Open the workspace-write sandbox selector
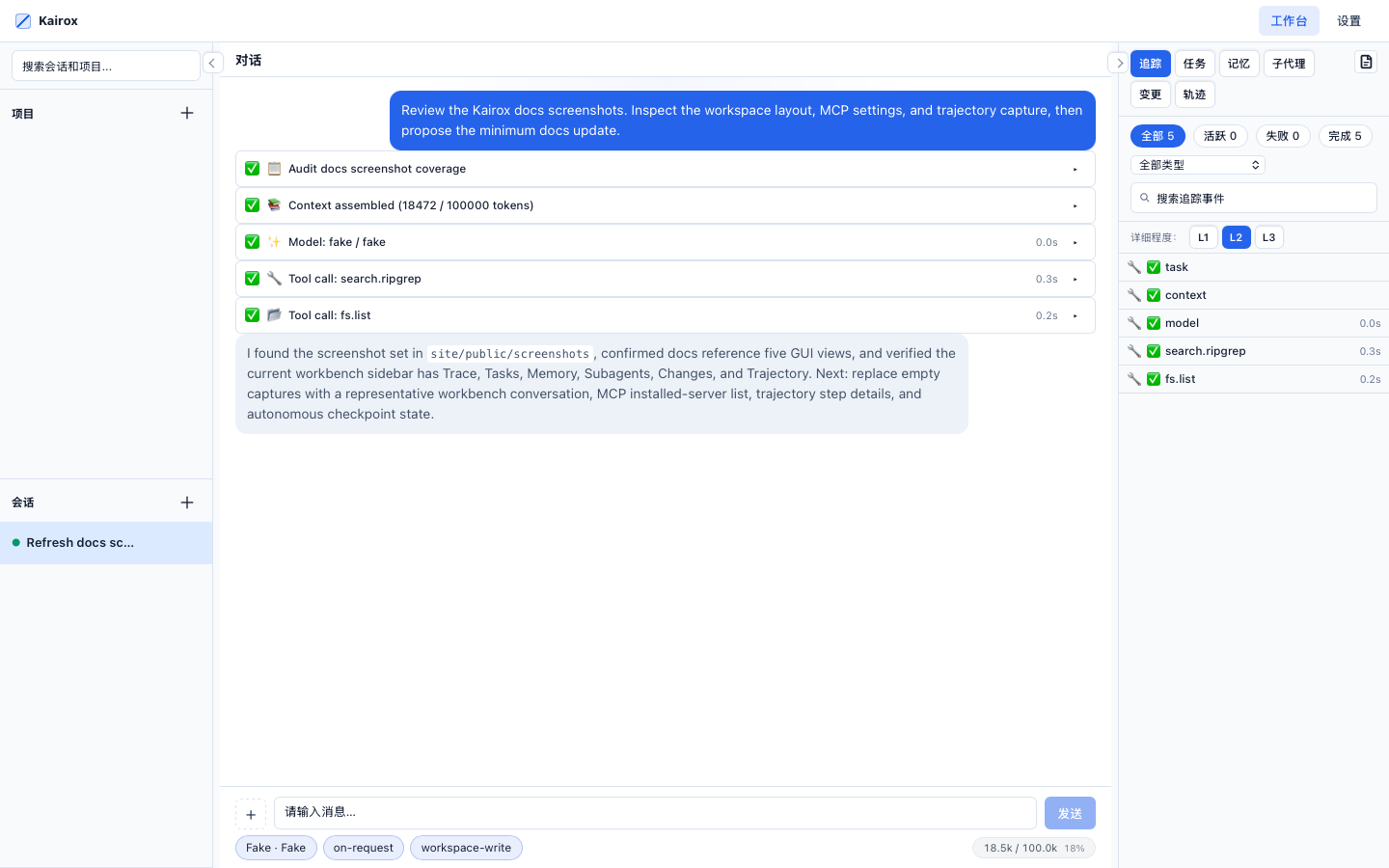The height and width of the screenshot is (868, 1389). (x=466, y=848)
